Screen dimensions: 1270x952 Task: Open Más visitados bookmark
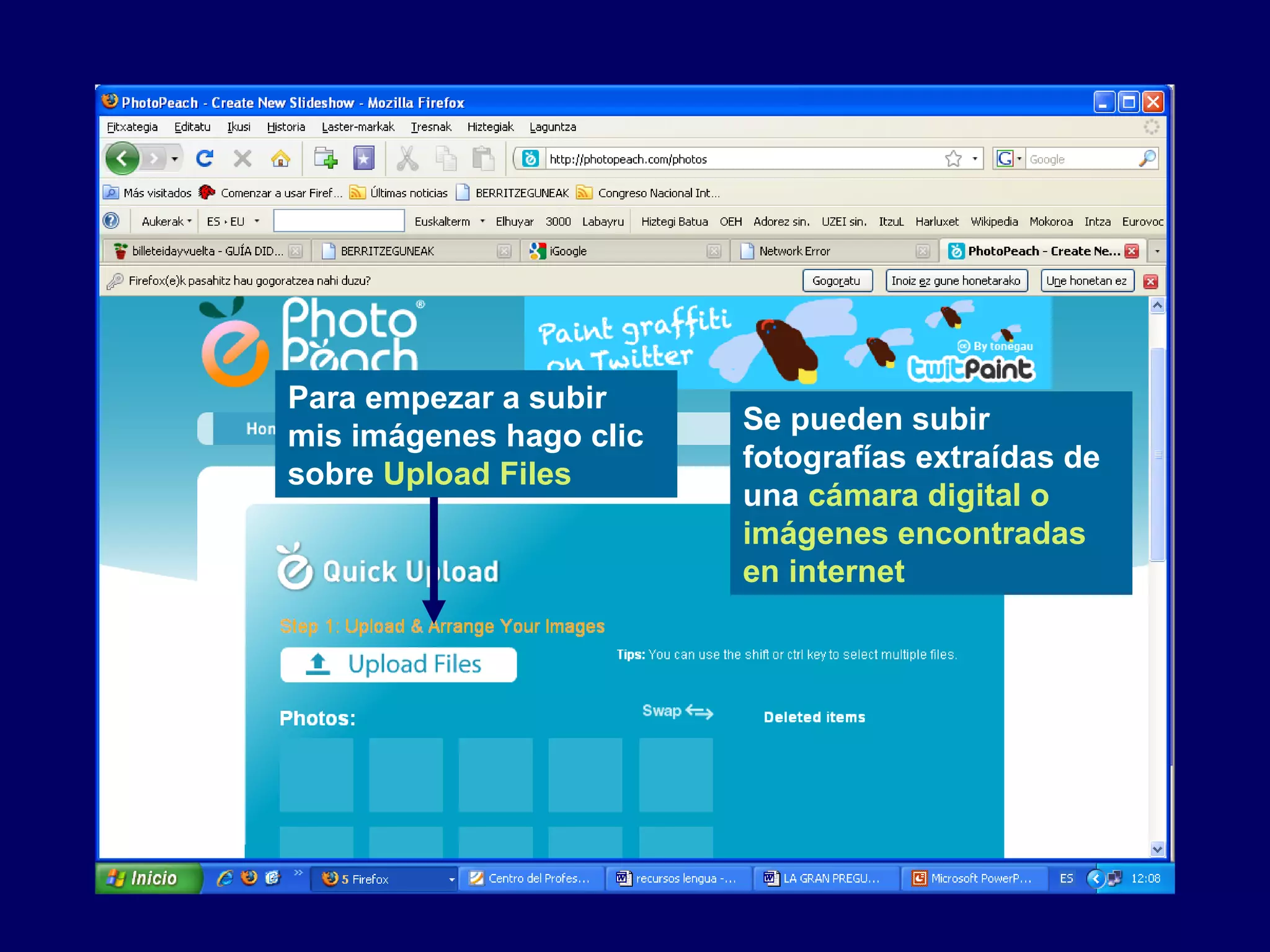pyautogui.click(x=148, y=193)
